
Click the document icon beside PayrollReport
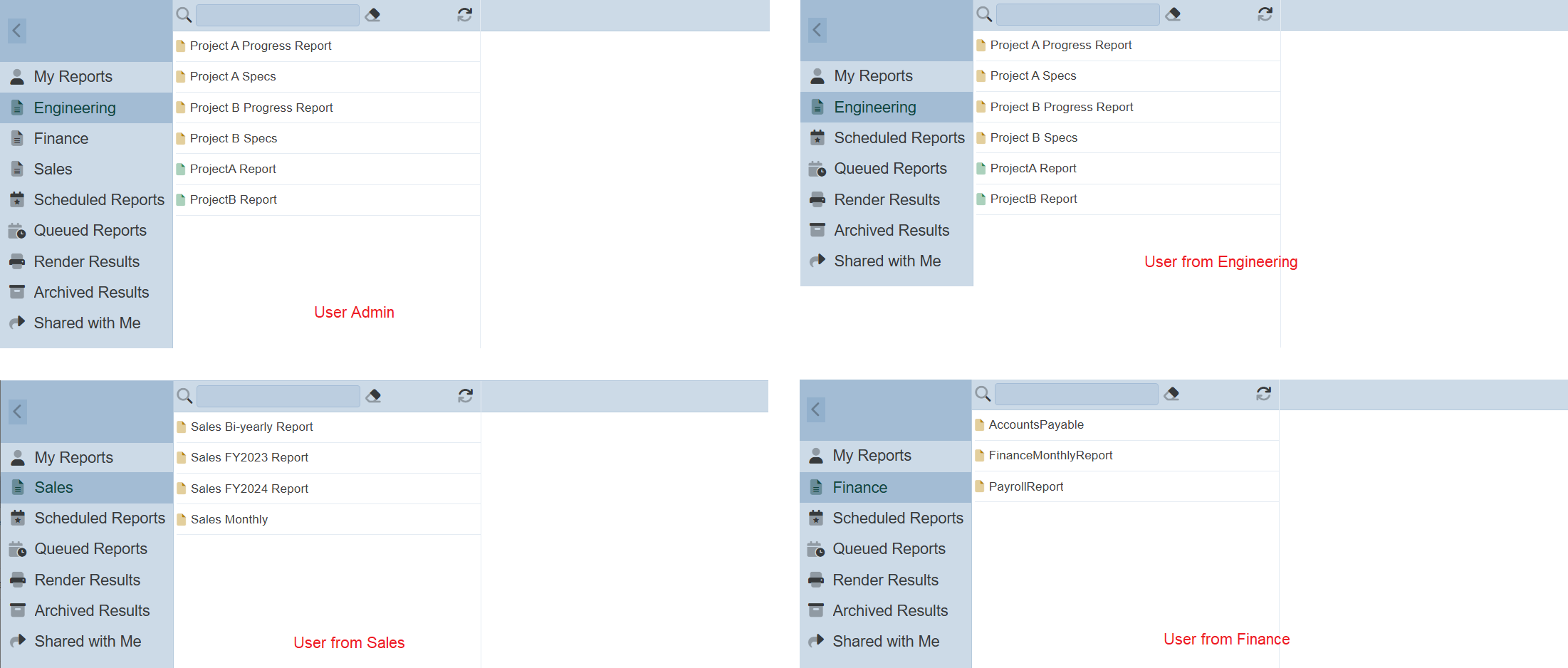(980, 487)
